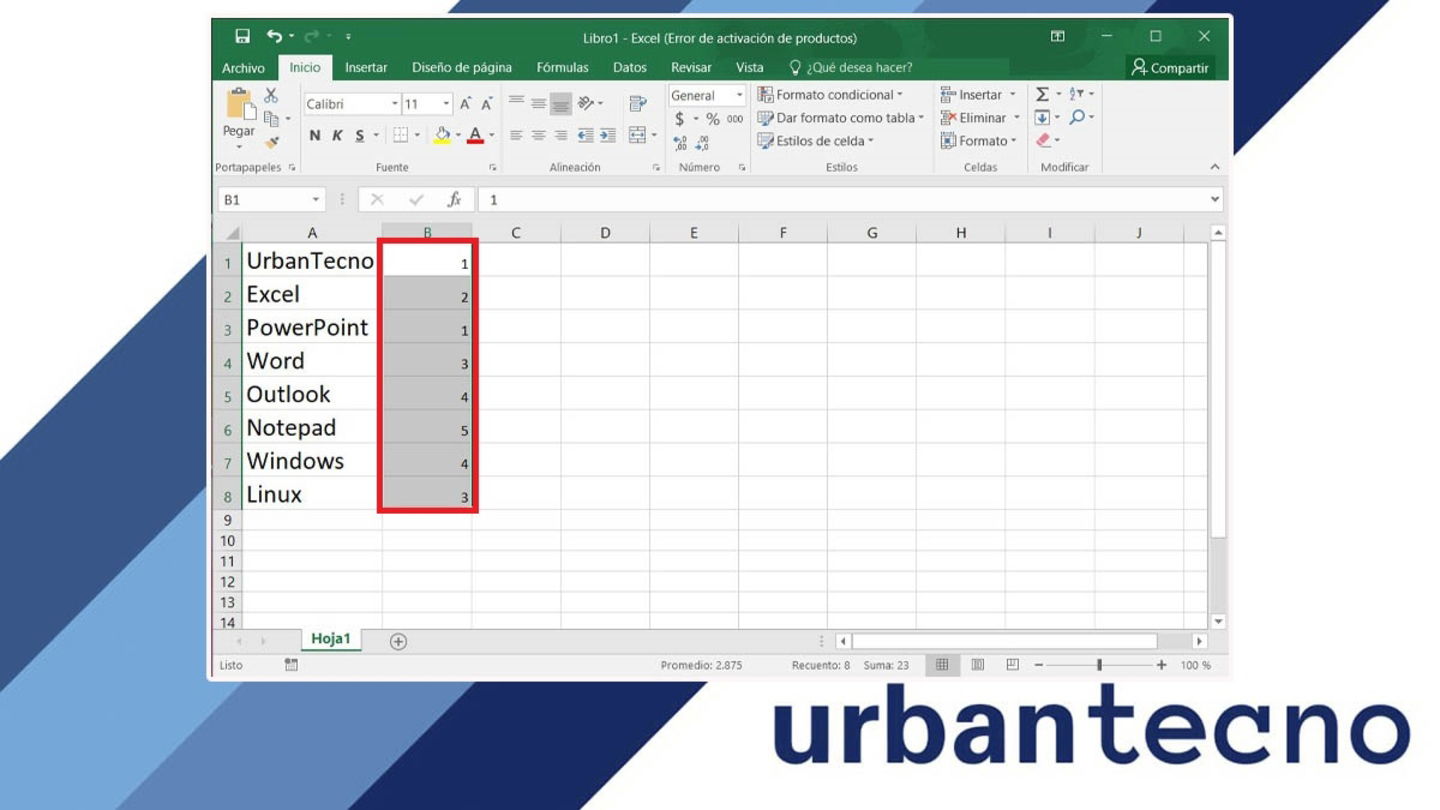Merge and center the selected cells
The image size is (1440, 810).
coord(637,135)
